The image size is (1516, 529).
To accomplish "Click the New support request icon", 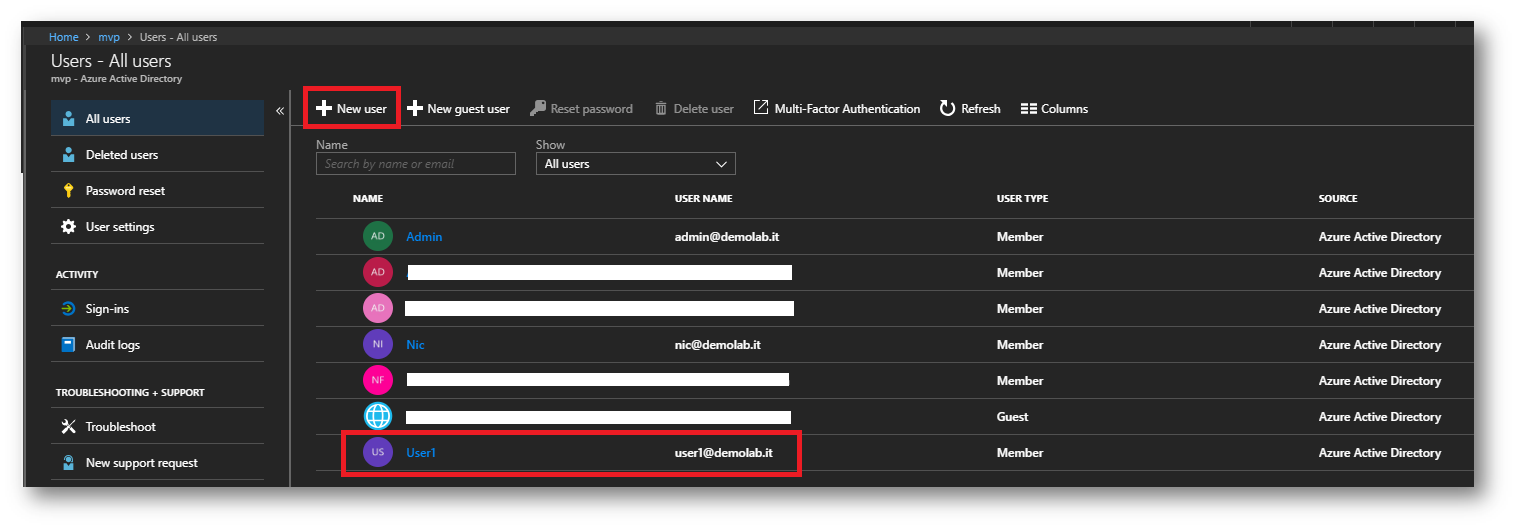I will click(68, 463).
